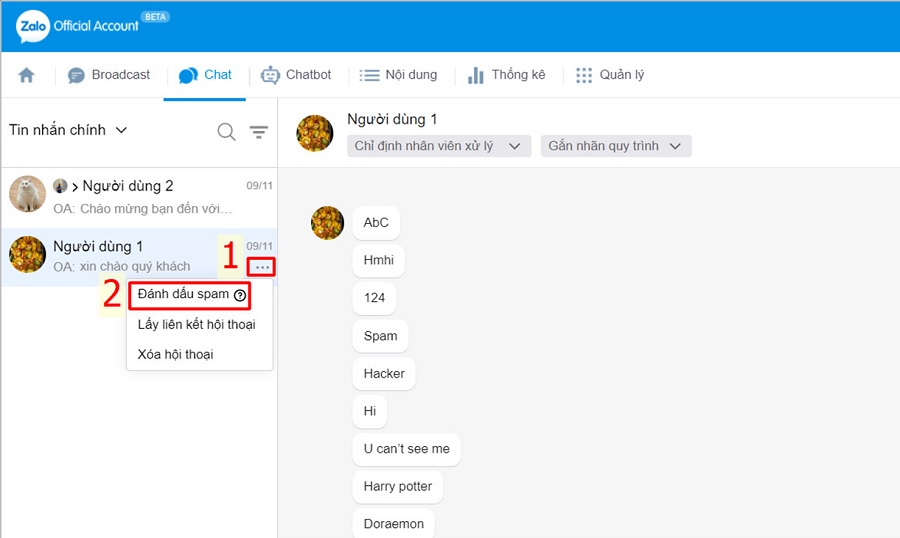Click the Hmhi message bubble
This screenshot has width=900, height=538.
tap(379, 260)
